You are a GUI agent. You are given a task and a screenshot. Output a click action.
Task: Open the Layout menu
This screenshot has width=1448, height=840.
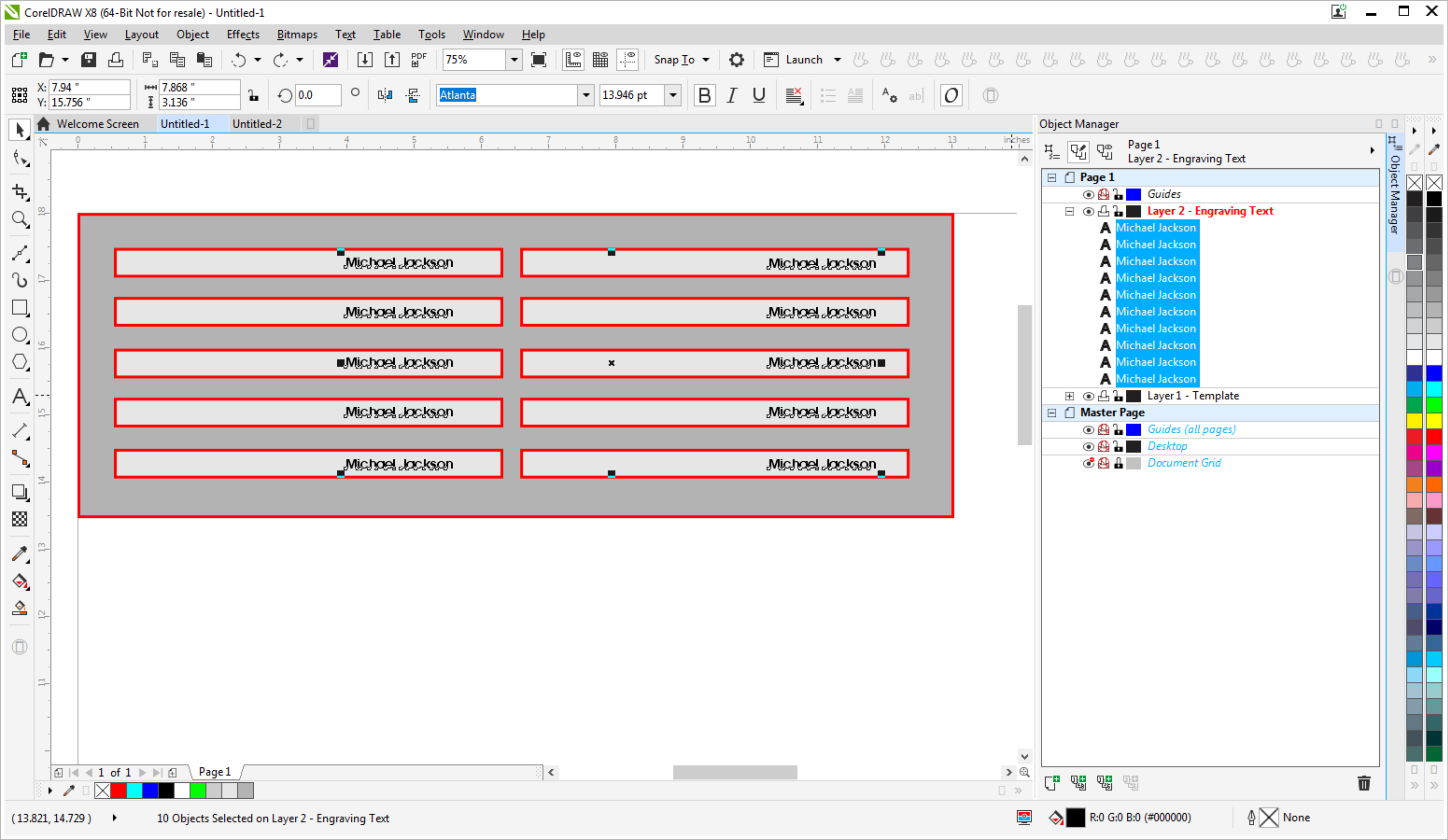point(141,34)
